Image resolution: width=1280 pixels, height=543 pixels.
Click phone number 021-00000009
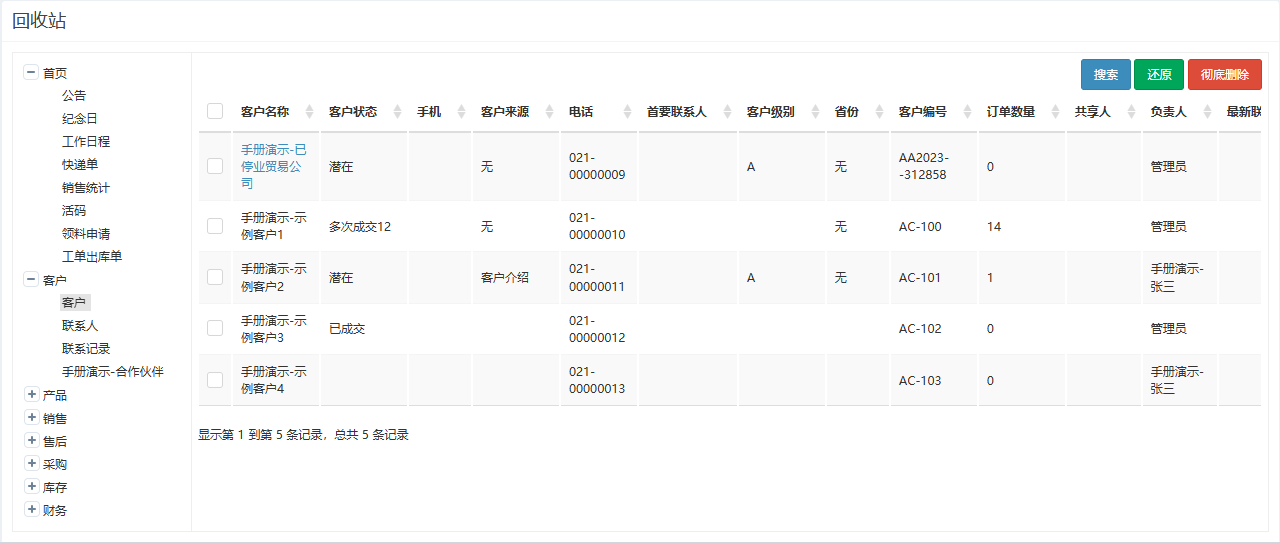(597, 166)
